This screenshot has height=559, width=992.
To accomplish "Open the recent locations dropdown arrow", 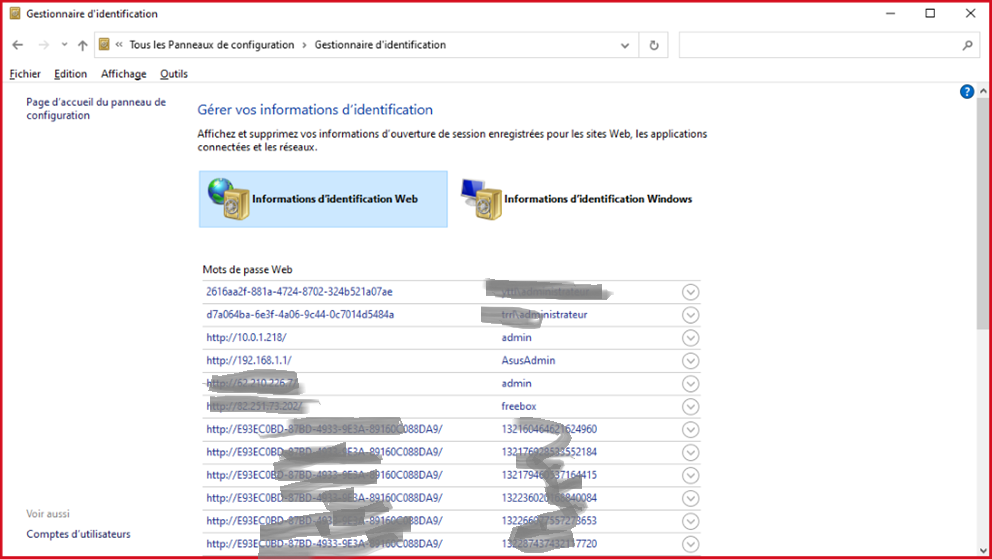I will [x=64, y=45].
